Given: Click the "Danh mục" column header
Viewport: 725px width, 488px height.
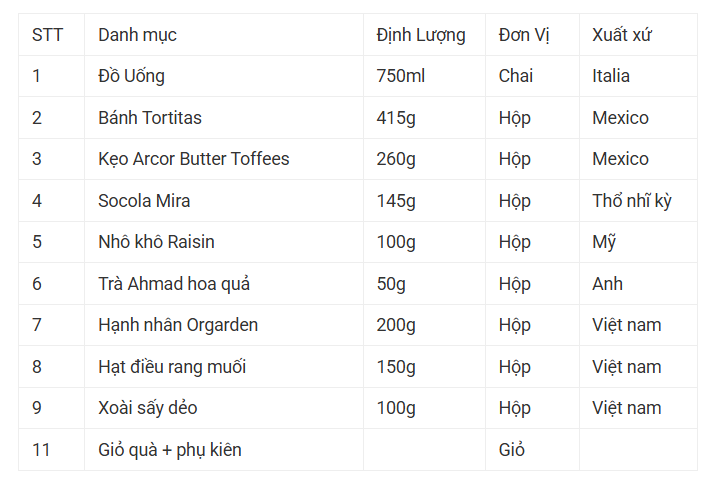Looking at the screenshot, I should pos(137,35).
